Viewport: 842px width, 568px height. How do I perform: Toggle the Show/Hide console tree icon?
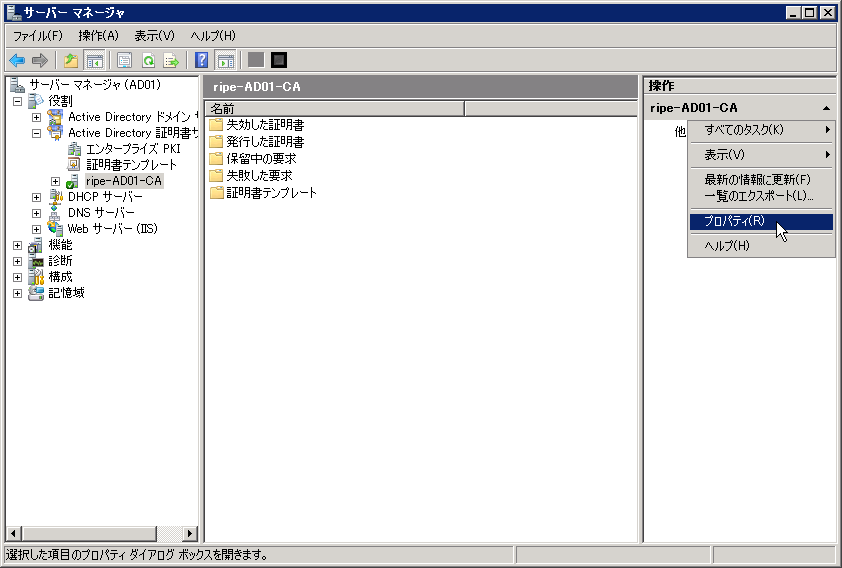click(95, 60)
